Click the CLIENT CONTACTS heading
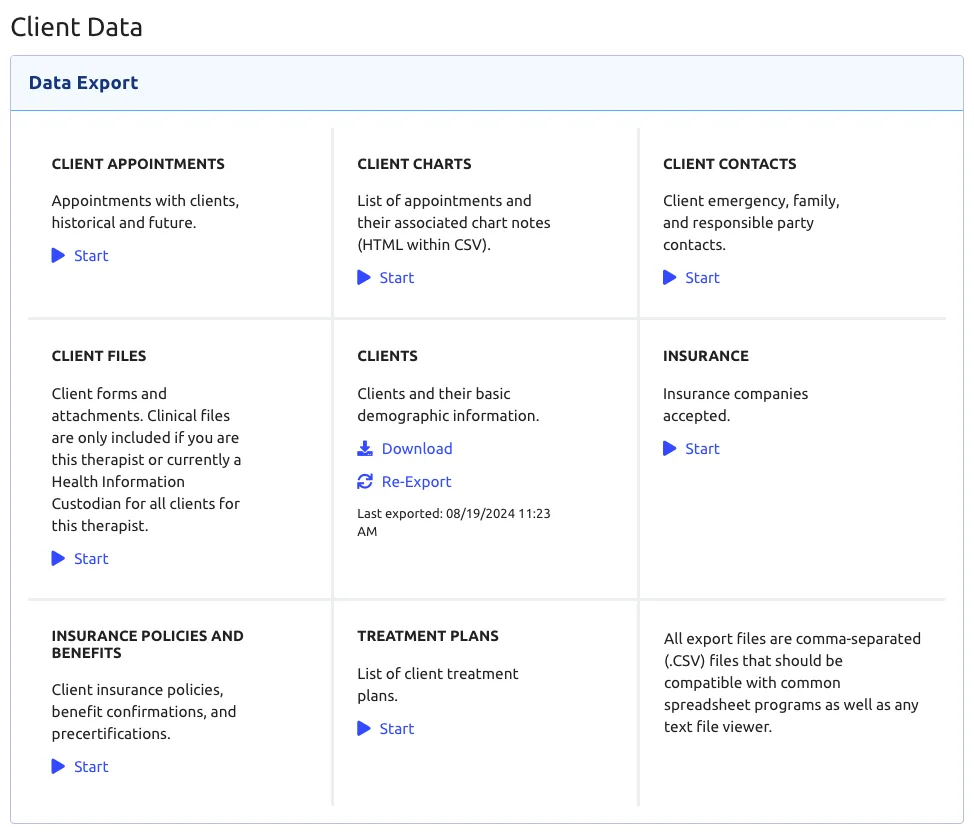The height and width of the screenshot is (834, 974). click(730, 164)
